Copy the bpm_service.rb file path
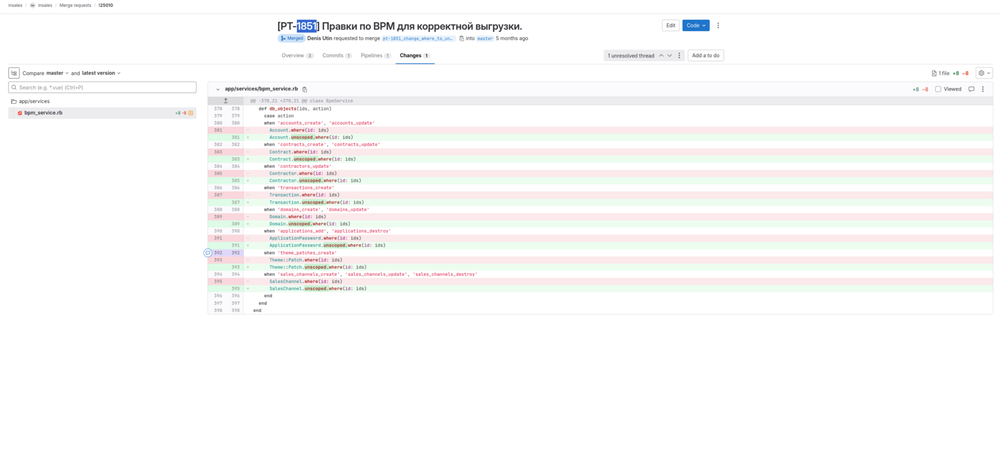Image resolution: width=1000 pixels, height=454 pixels. [x=305, y=89]
